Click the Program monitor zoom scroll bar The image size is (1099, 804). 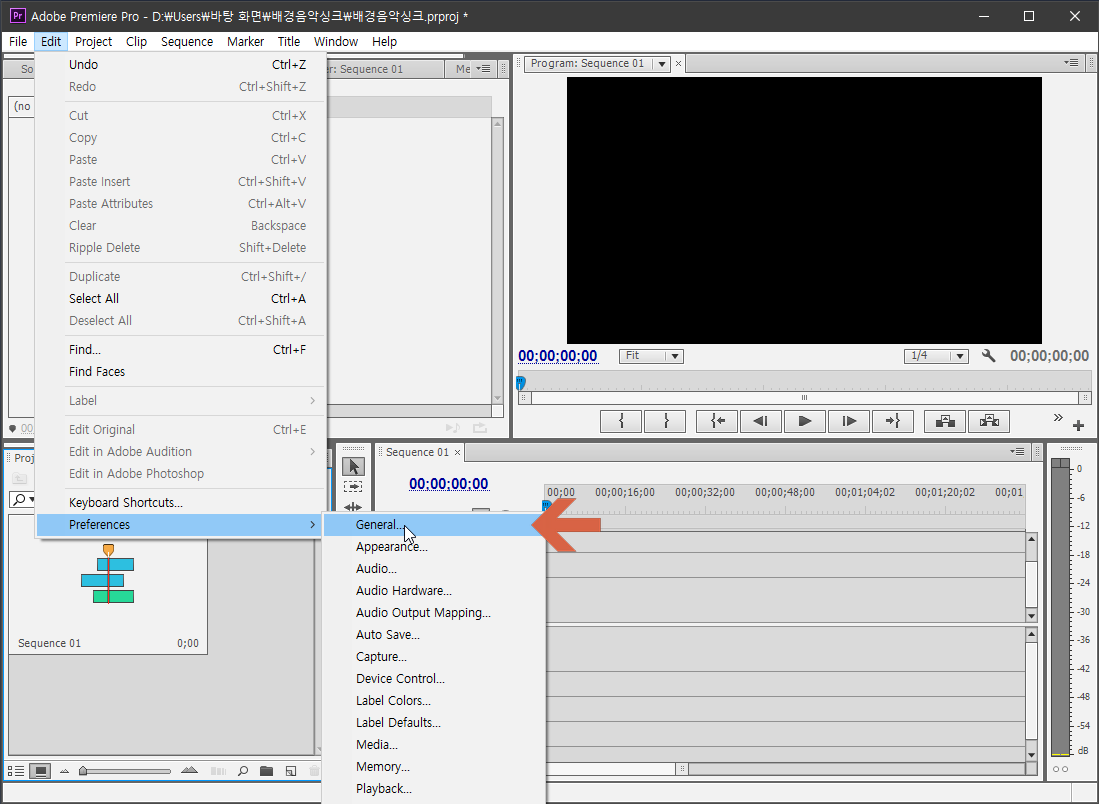pyautogui.click(x=805, y=397)
